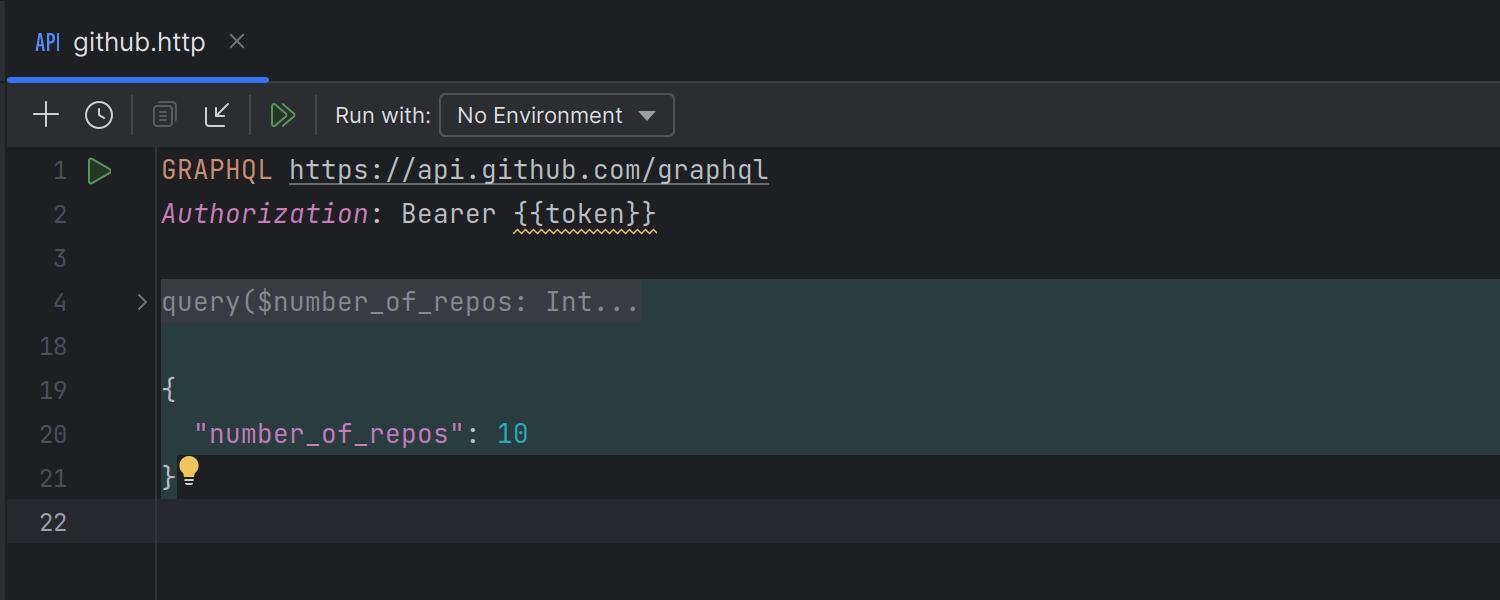Click the stacked documents toolbar icon
Screen dimensions: 1500x600
tap(165, 115)
